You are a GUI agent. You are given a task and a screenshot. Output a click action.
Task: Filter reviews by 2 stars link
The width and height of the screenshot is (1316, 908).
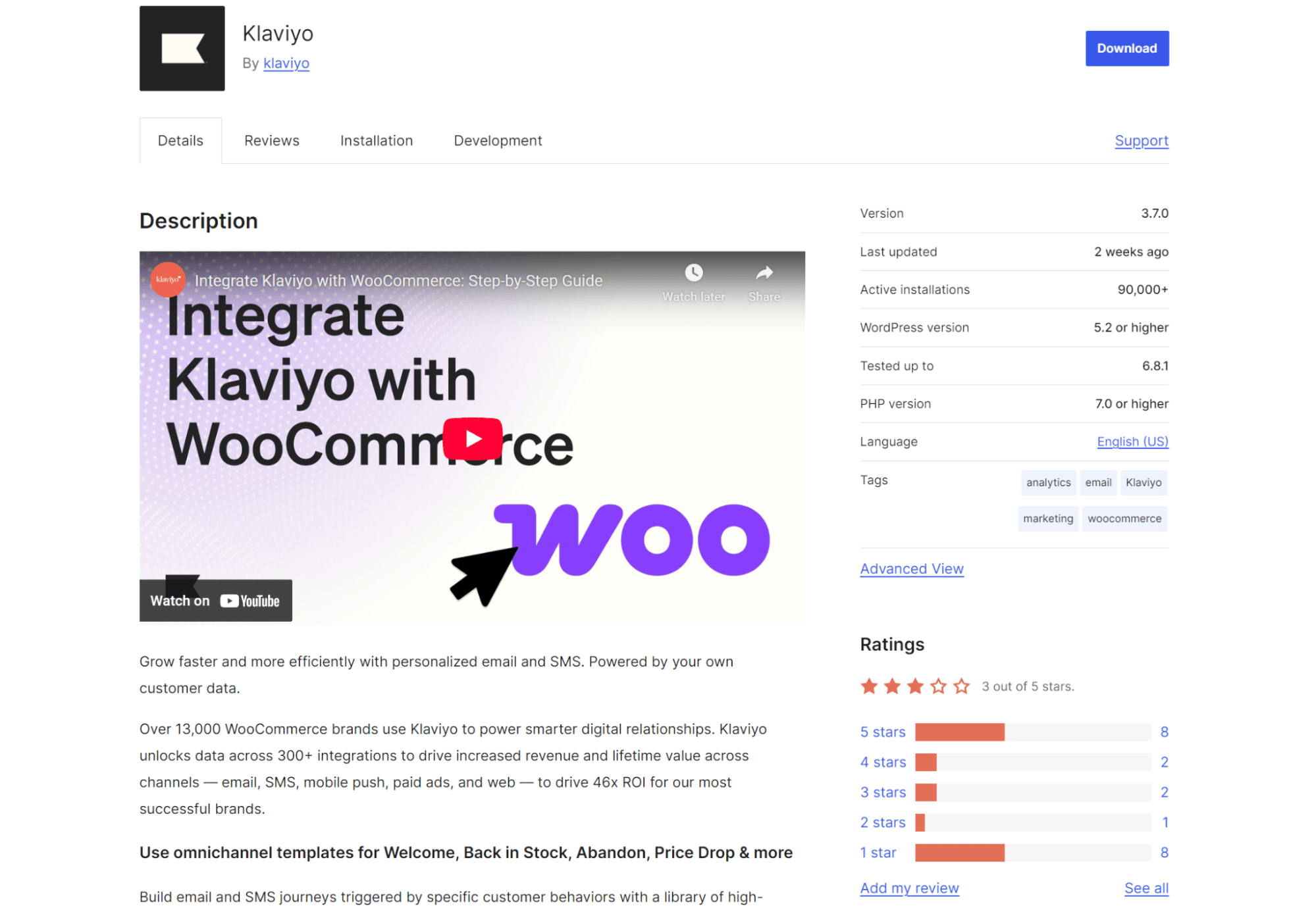pyautogui.click(x=883, y=822)
